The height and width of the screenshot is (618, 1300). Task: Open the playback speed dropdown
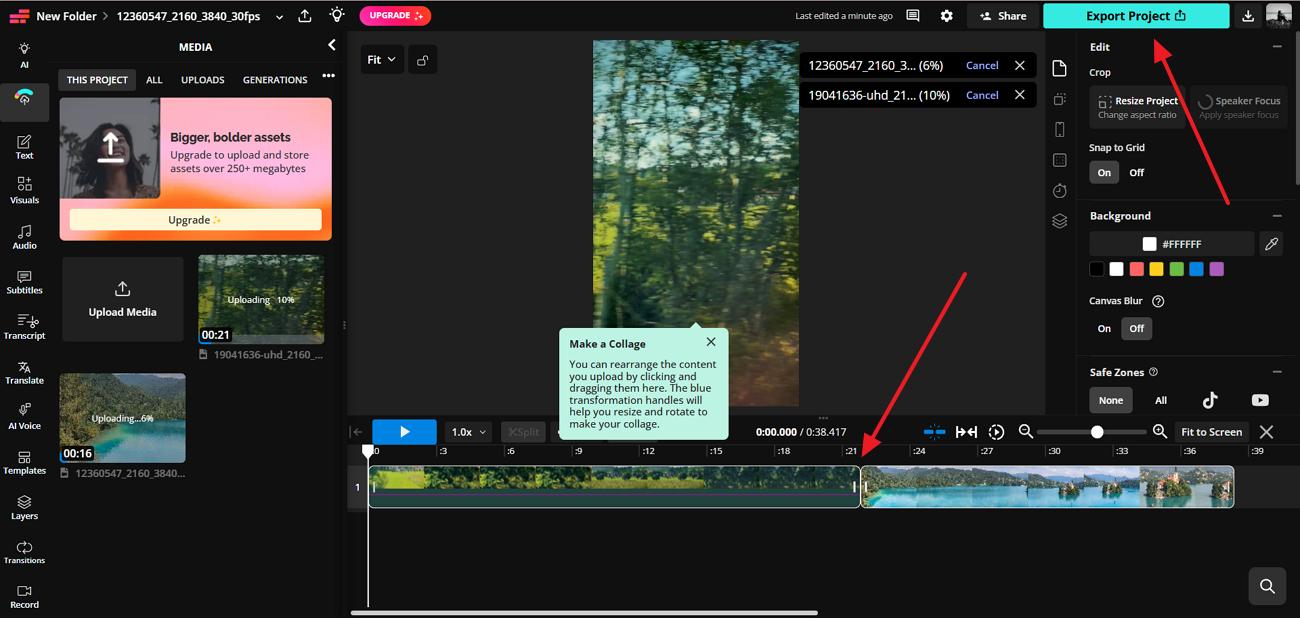click(466, 431)
